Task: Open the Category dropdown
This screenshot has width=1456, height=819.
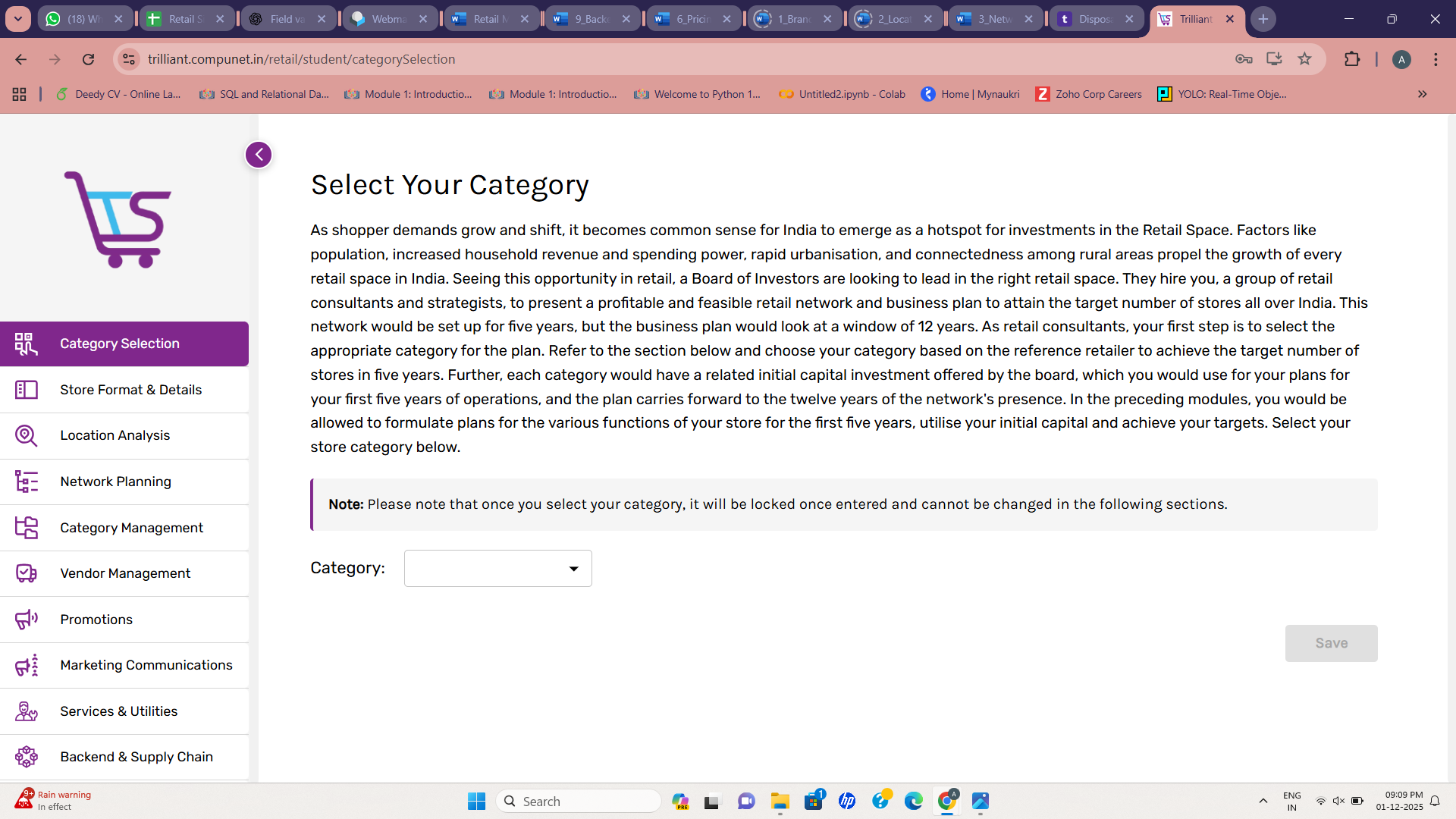Action: [x=497, y=569]
